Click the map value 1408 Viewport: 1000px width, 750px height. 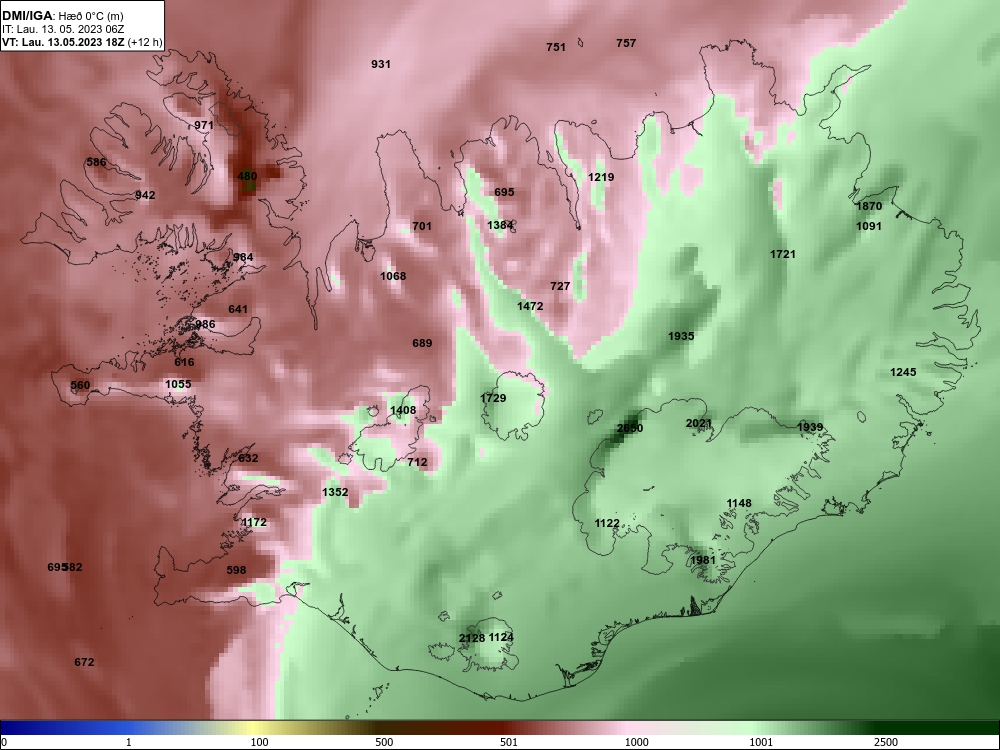coord(403,410)
